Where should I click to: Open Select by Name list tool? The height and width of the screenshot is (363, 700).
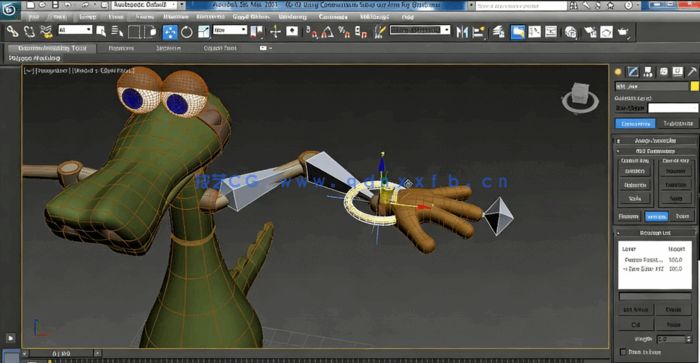(117, 32)
